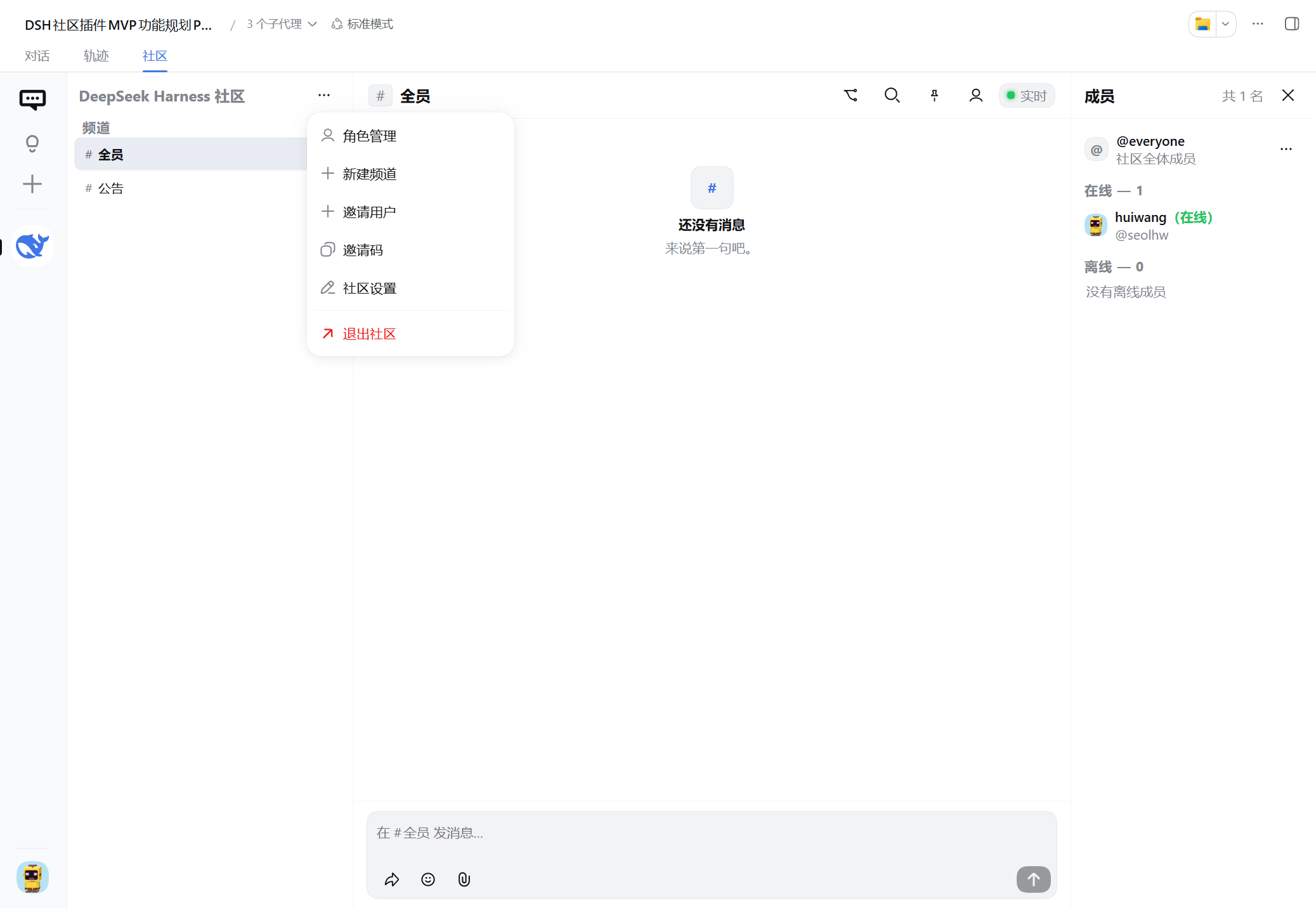Select the # 全员 channel
The image size is (1316, 908).
tap(191, 154)
